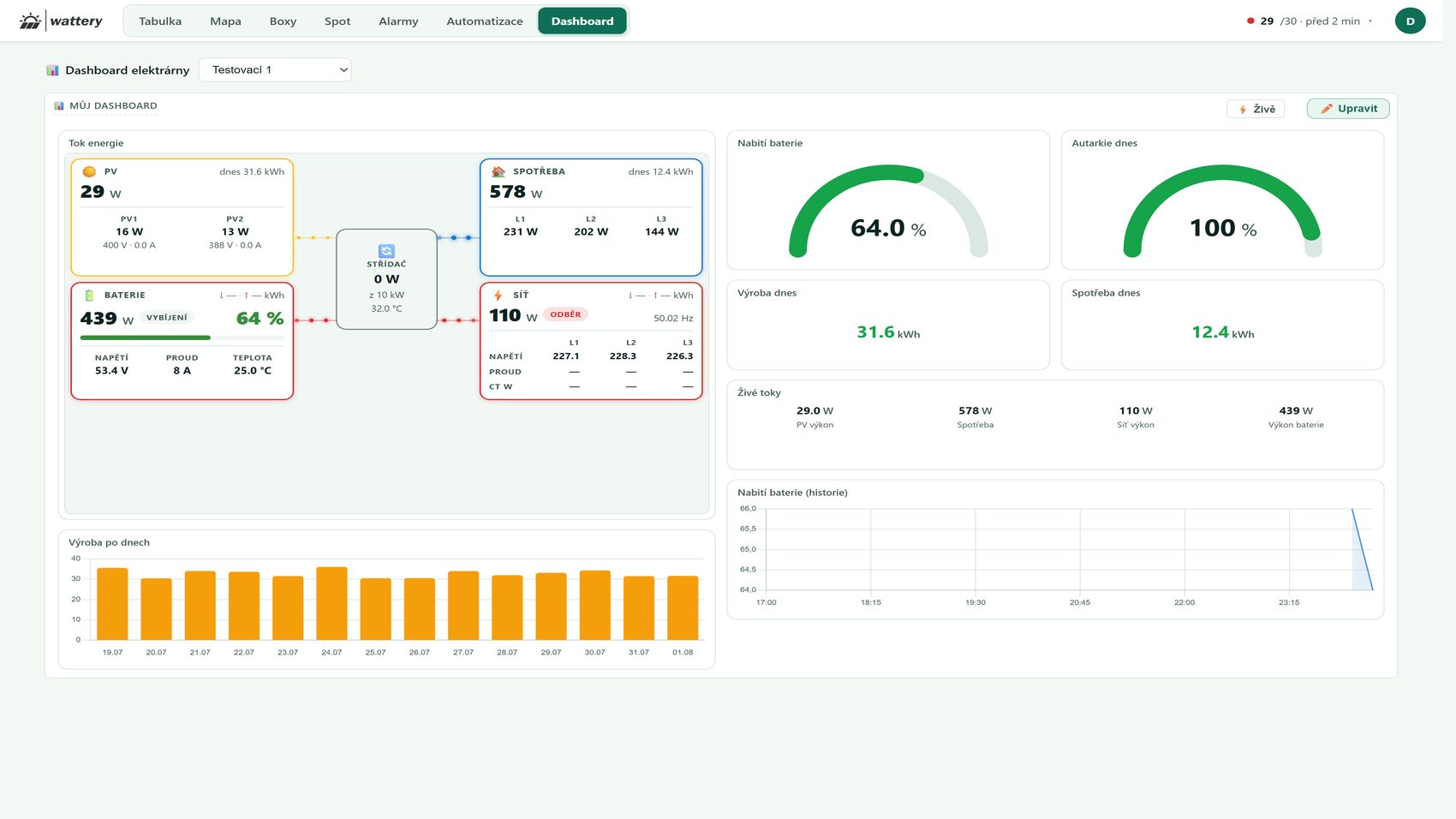Toggle the Živě live mode button
Screen dimensions: 1456x819
[x=1256, y=109]
